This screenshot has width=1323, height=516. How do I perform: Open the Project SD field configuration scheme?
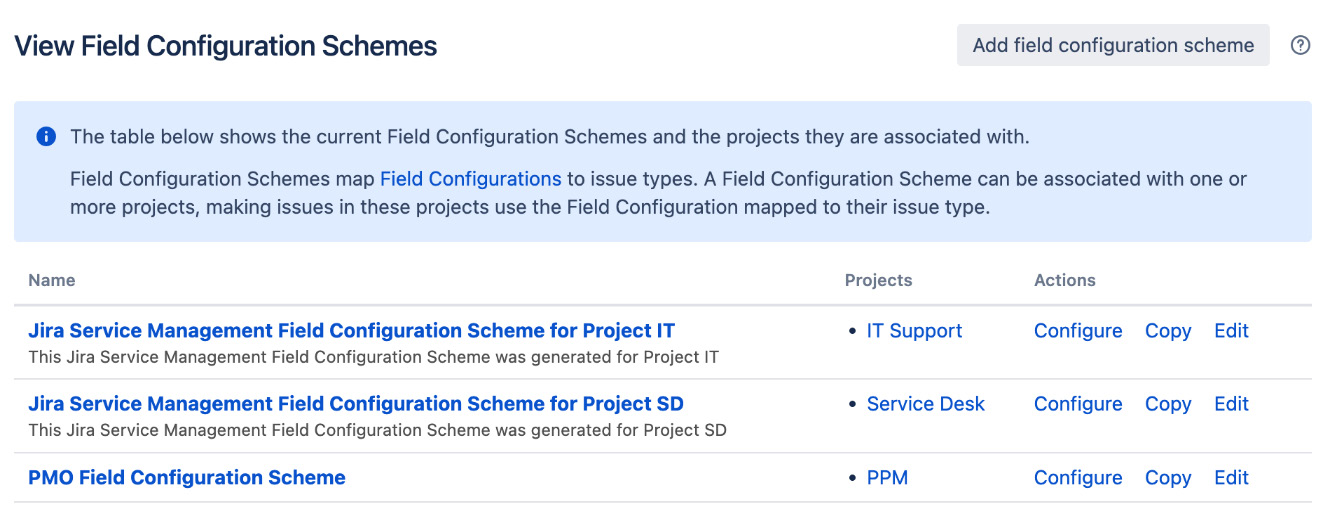(356, 404)
